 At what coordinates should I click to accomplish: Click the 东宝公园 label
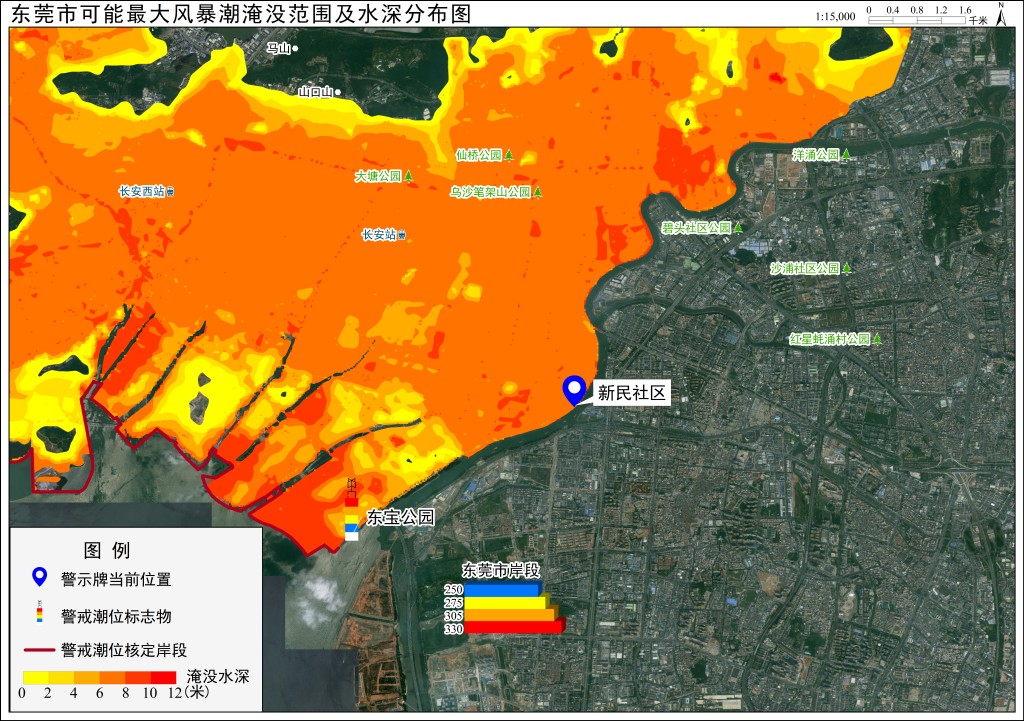400,517
